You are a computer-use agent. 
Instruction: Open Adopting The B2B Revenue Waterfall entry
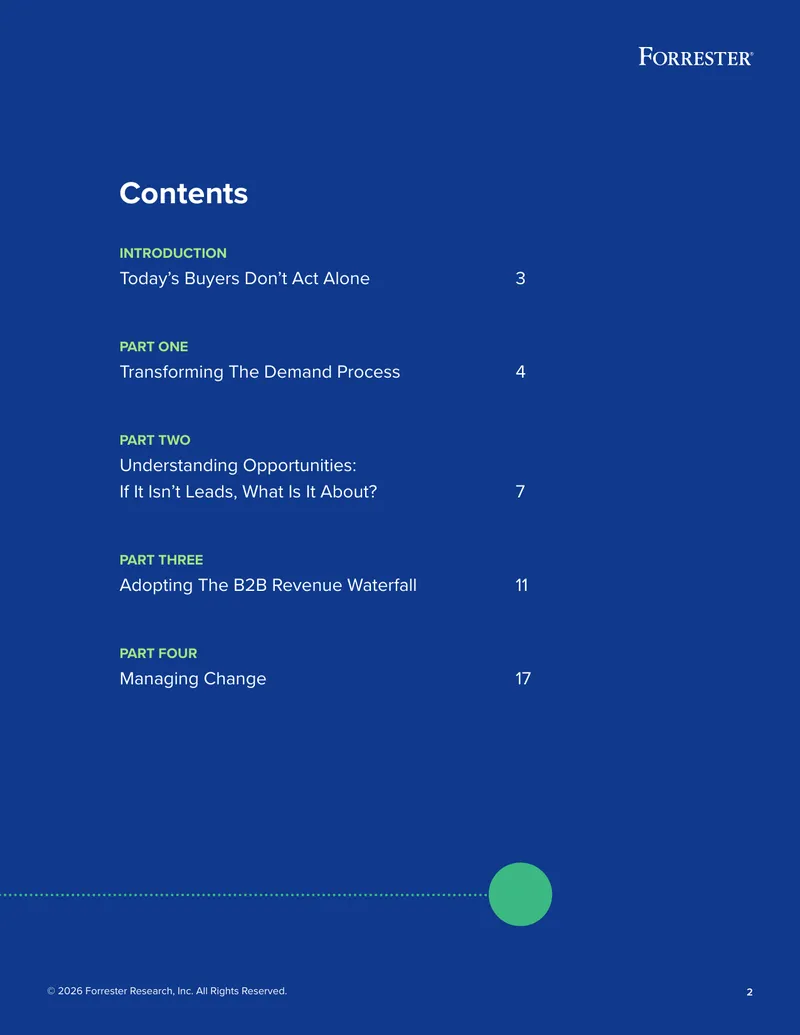(x=268, y=585)
